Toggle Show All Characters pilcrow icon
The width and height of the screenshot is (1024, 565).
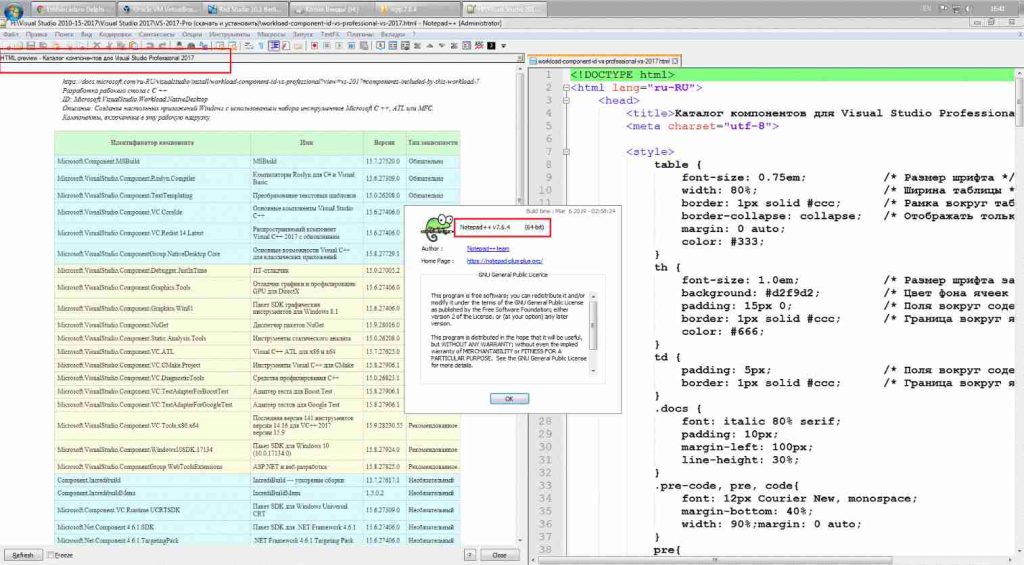(x=261, y=46)
